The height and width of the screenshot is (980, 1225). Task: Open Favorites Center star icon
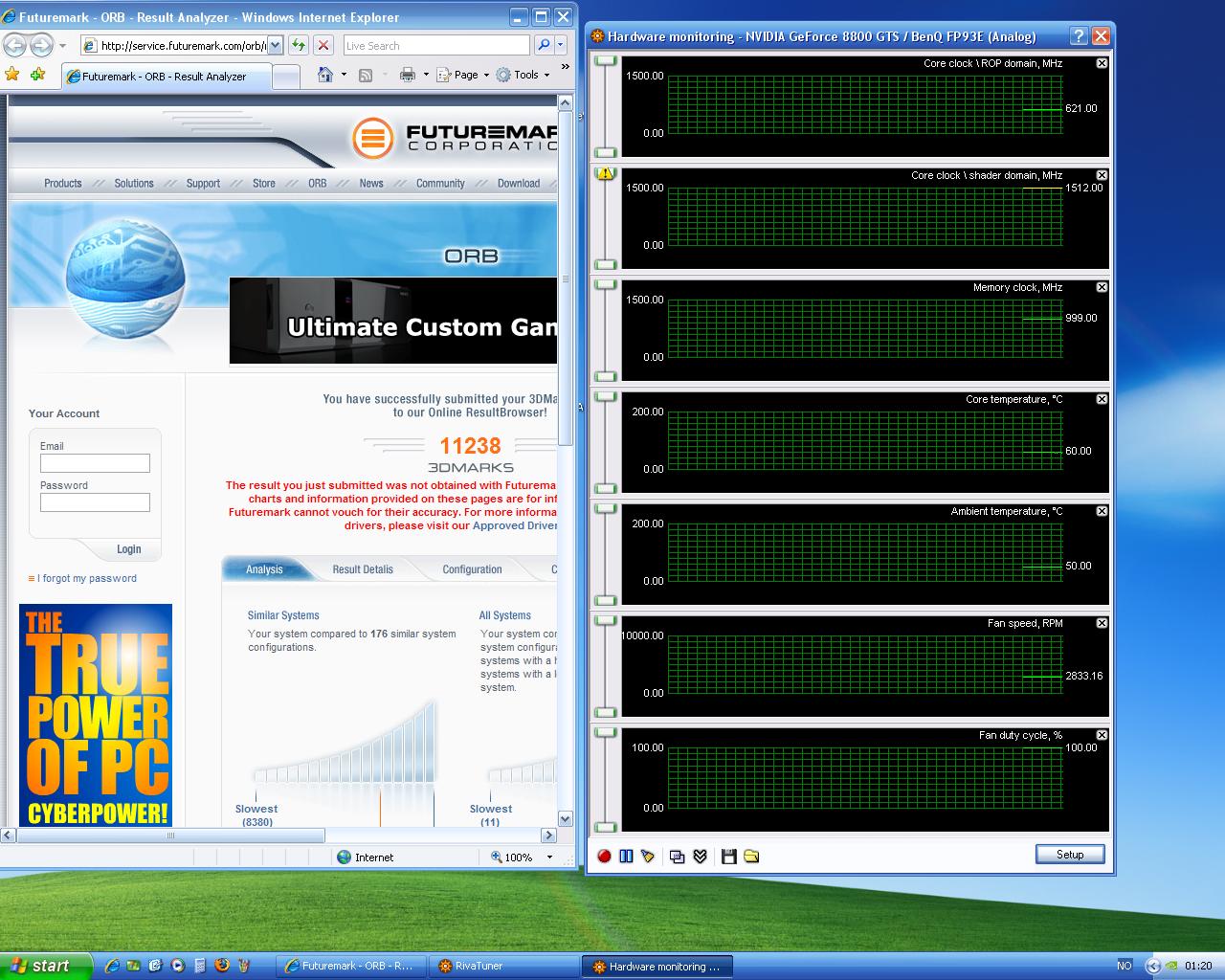point(12,74)
